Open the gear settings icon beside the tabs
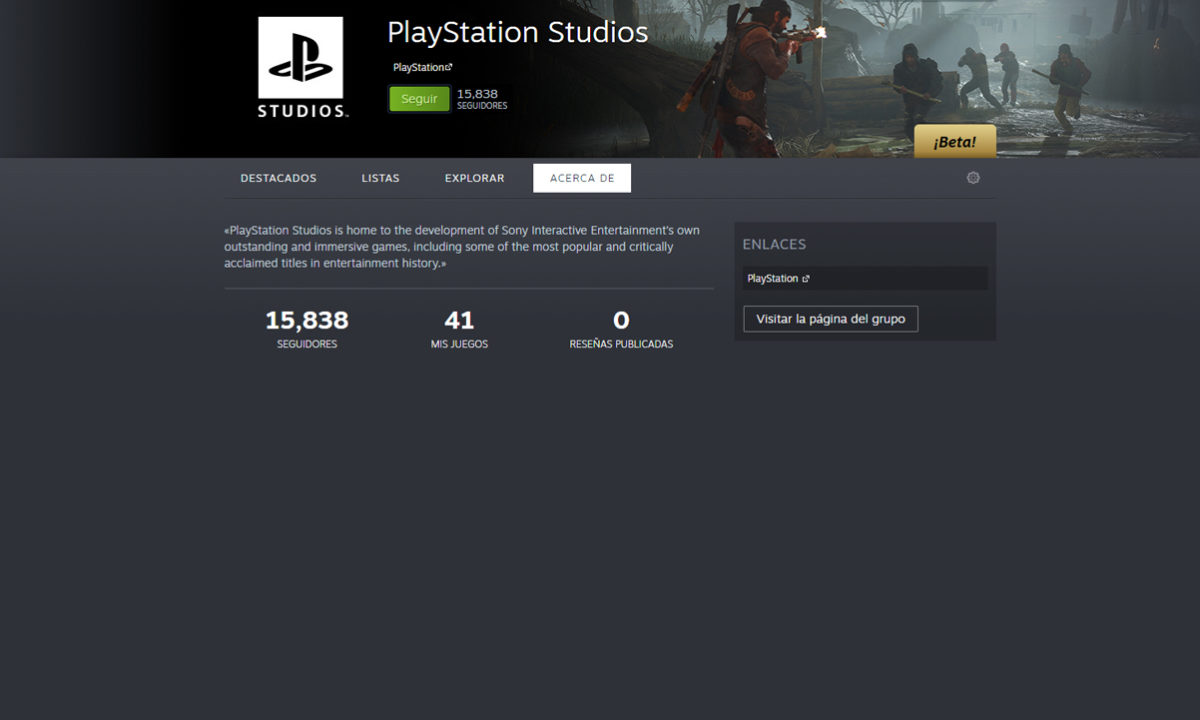This screenshot has width=1200, height=720. point(973,178)
